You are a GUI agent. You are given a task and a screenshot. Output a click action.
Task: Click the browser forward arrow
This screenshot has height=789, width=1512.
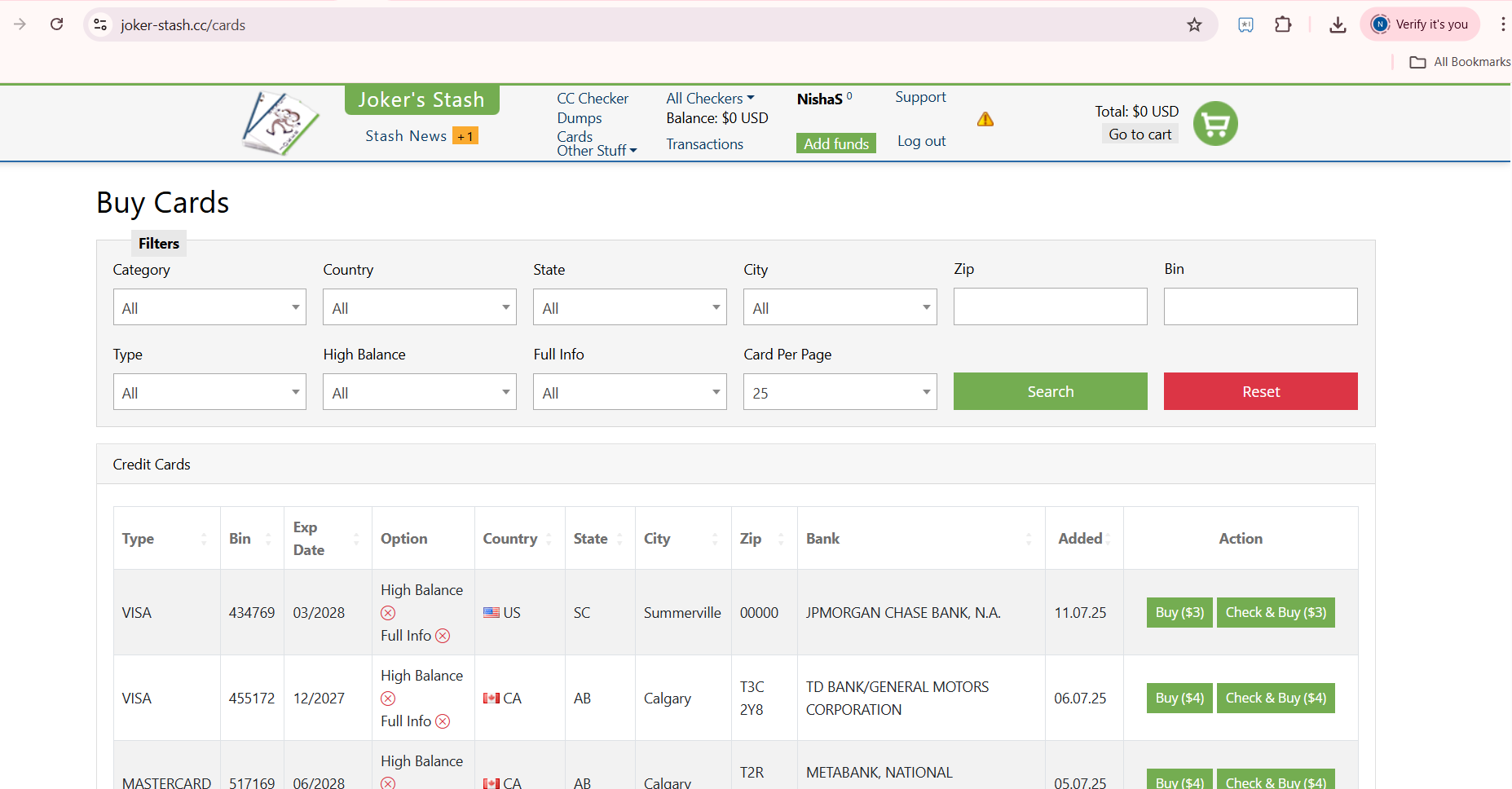[x=20, y=24]
